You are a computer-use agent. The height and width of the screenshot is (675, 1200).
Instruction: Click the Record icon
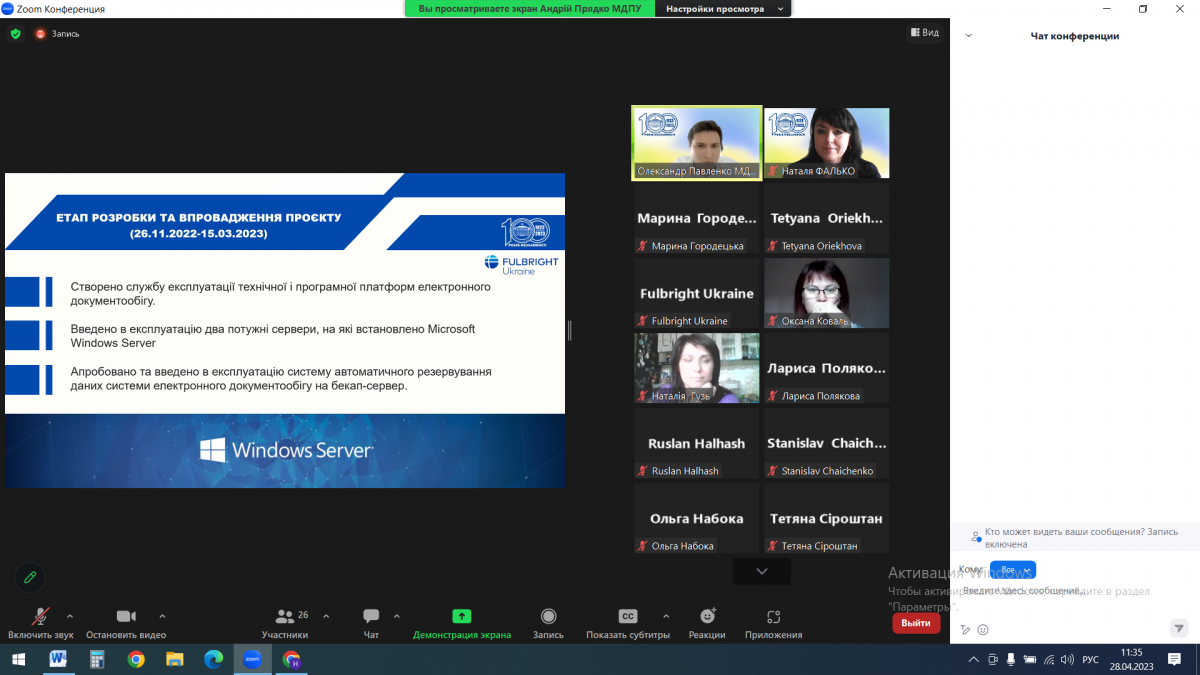548,617
